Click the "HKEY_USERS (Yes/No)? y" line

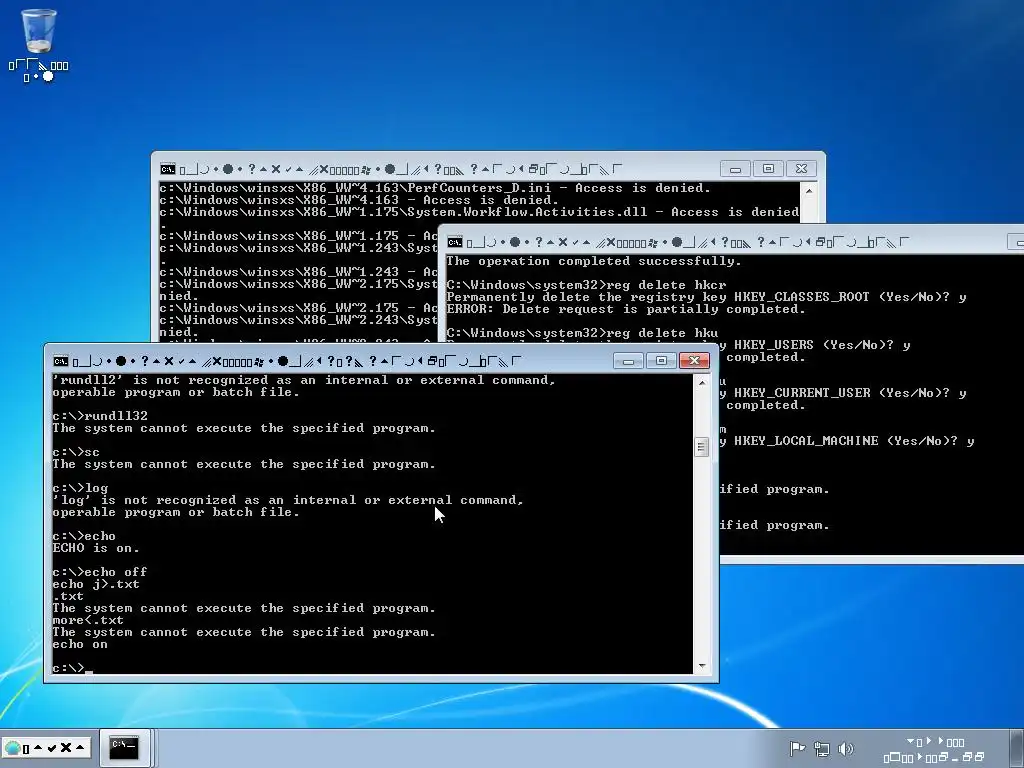pyautogui.click(x=822, y=345)
